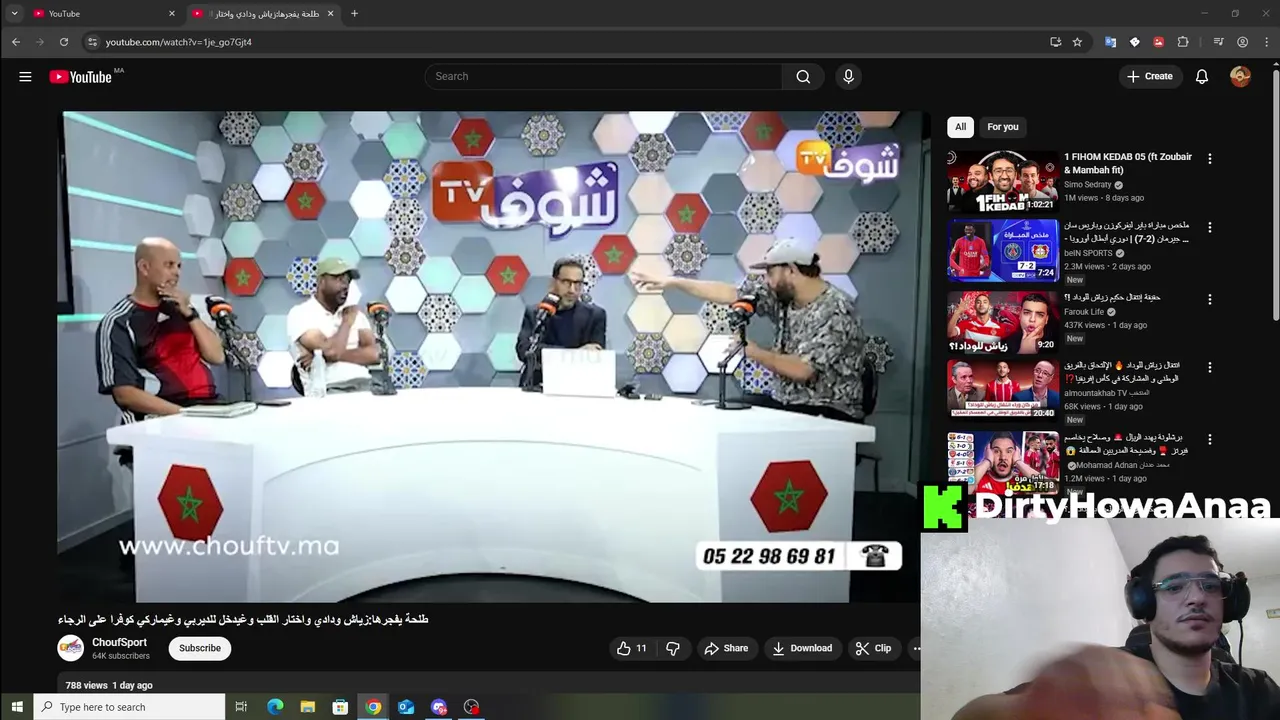Go back in browser history
Viewport: 1280px width, 720px height.
(x=16, y=42)
